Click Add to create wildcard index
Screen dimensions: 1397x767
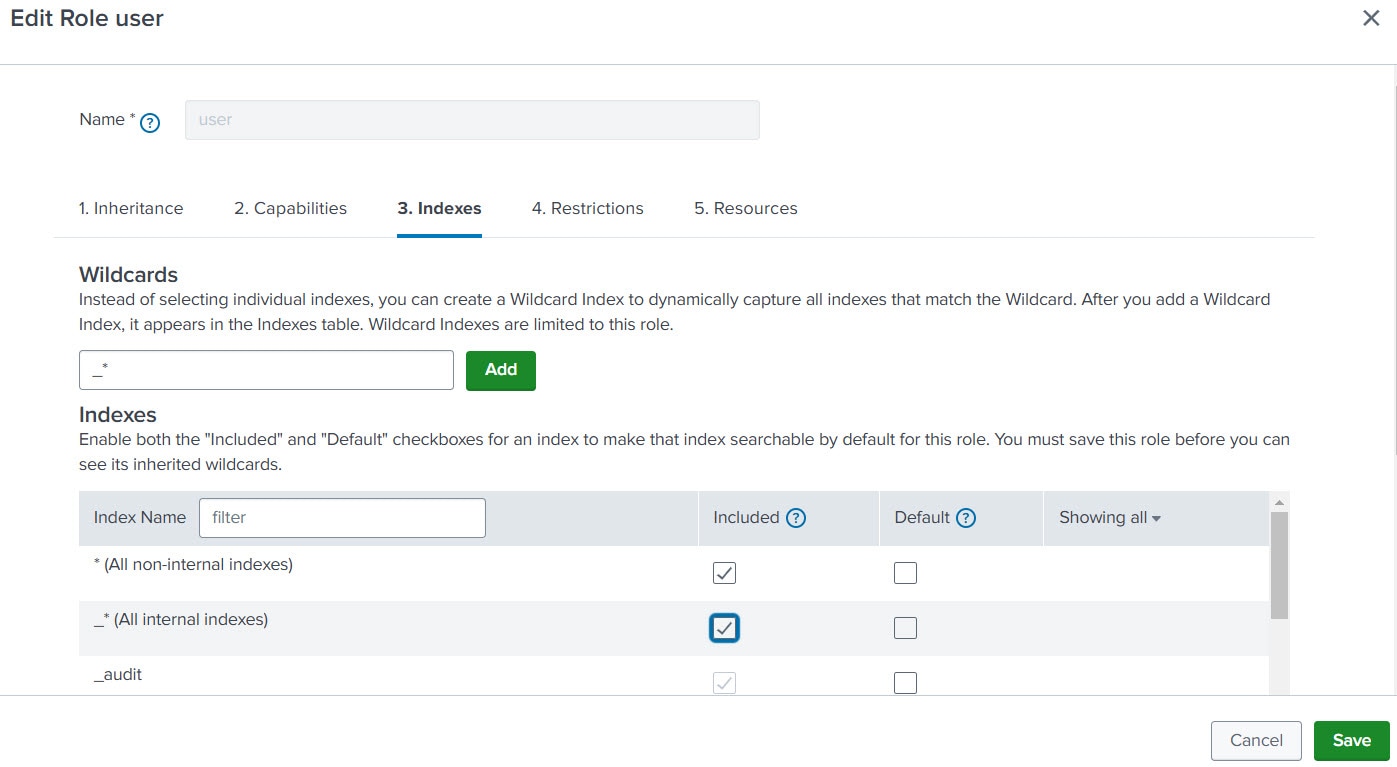pos(500,370)
